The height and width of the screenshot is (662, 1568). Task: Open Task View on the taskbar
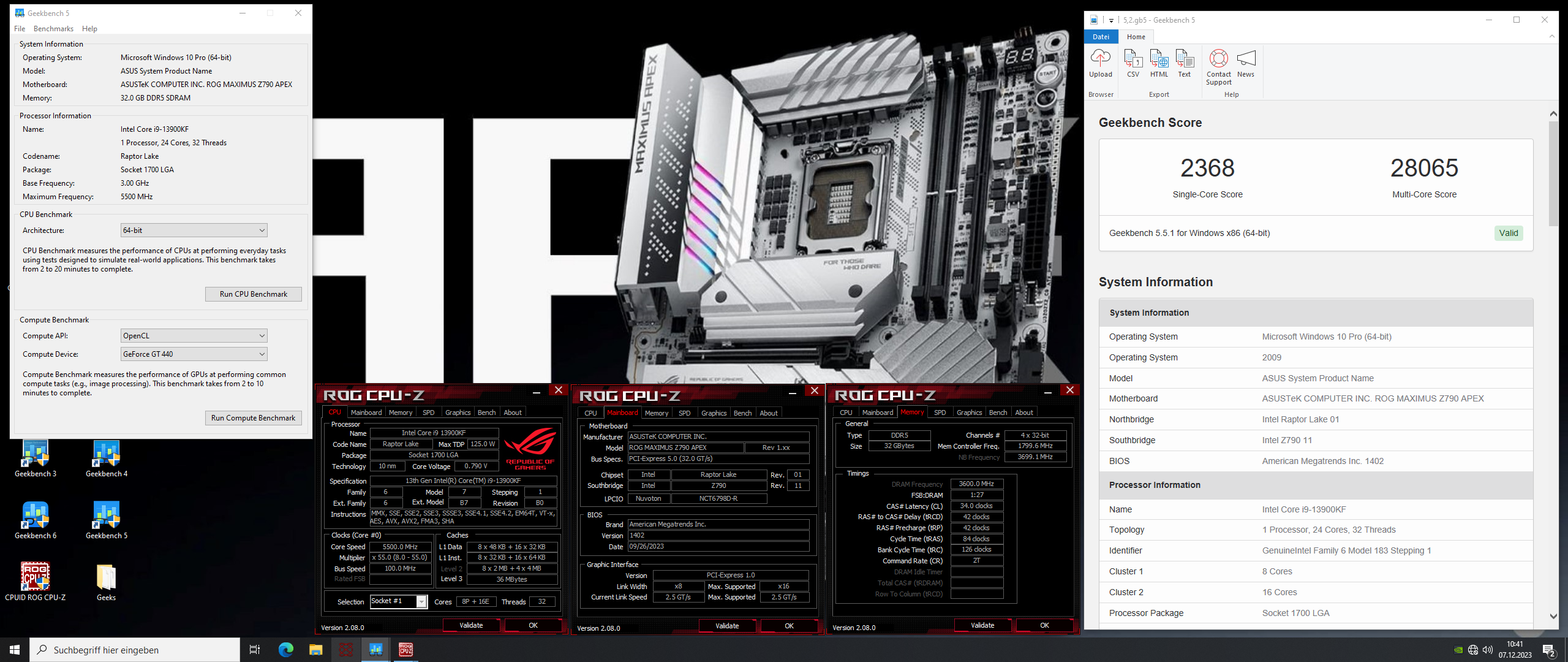coord(255,650)
